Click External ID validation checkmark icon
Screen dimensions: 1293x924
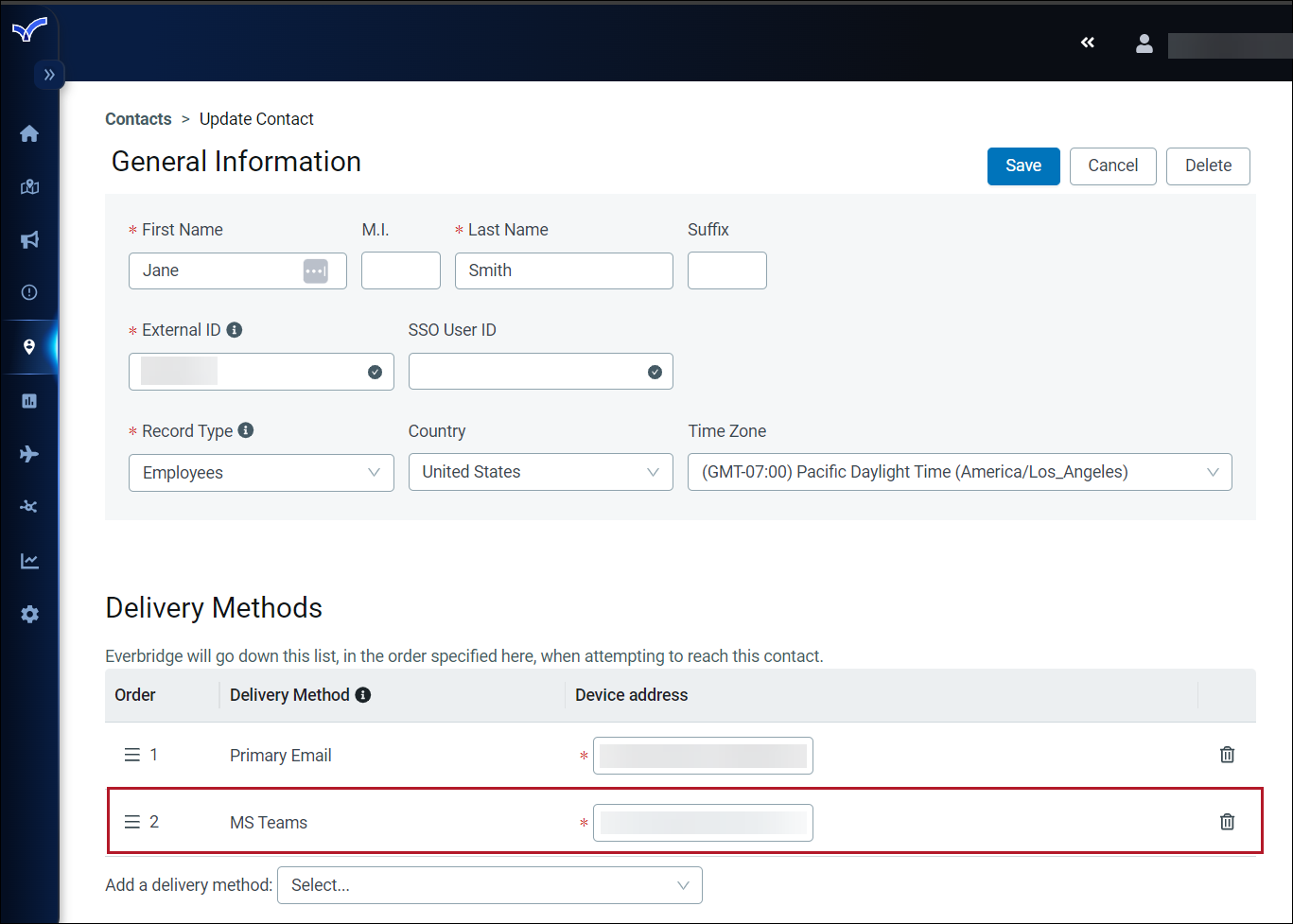tap(375, 373)
